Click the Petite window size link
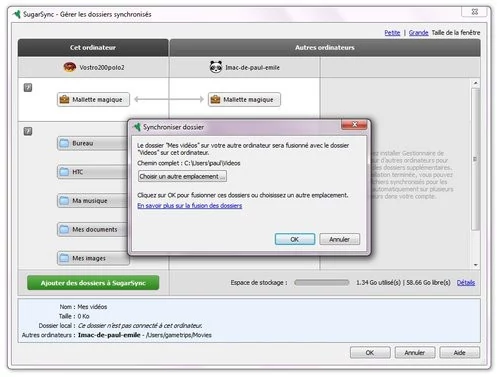500x377 pixels. click(x=392, y=33)
